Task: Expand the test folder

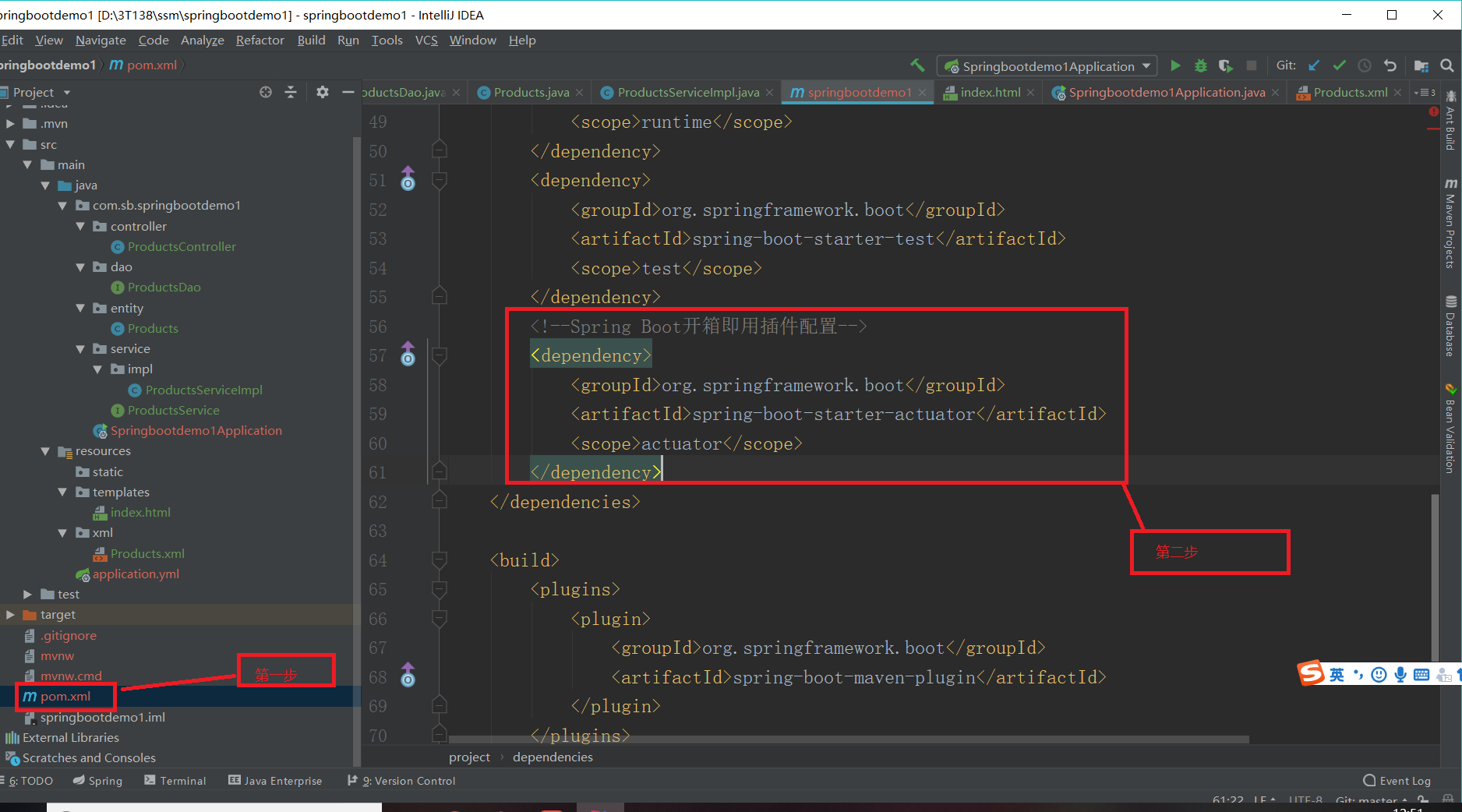Action: [28, 595]
